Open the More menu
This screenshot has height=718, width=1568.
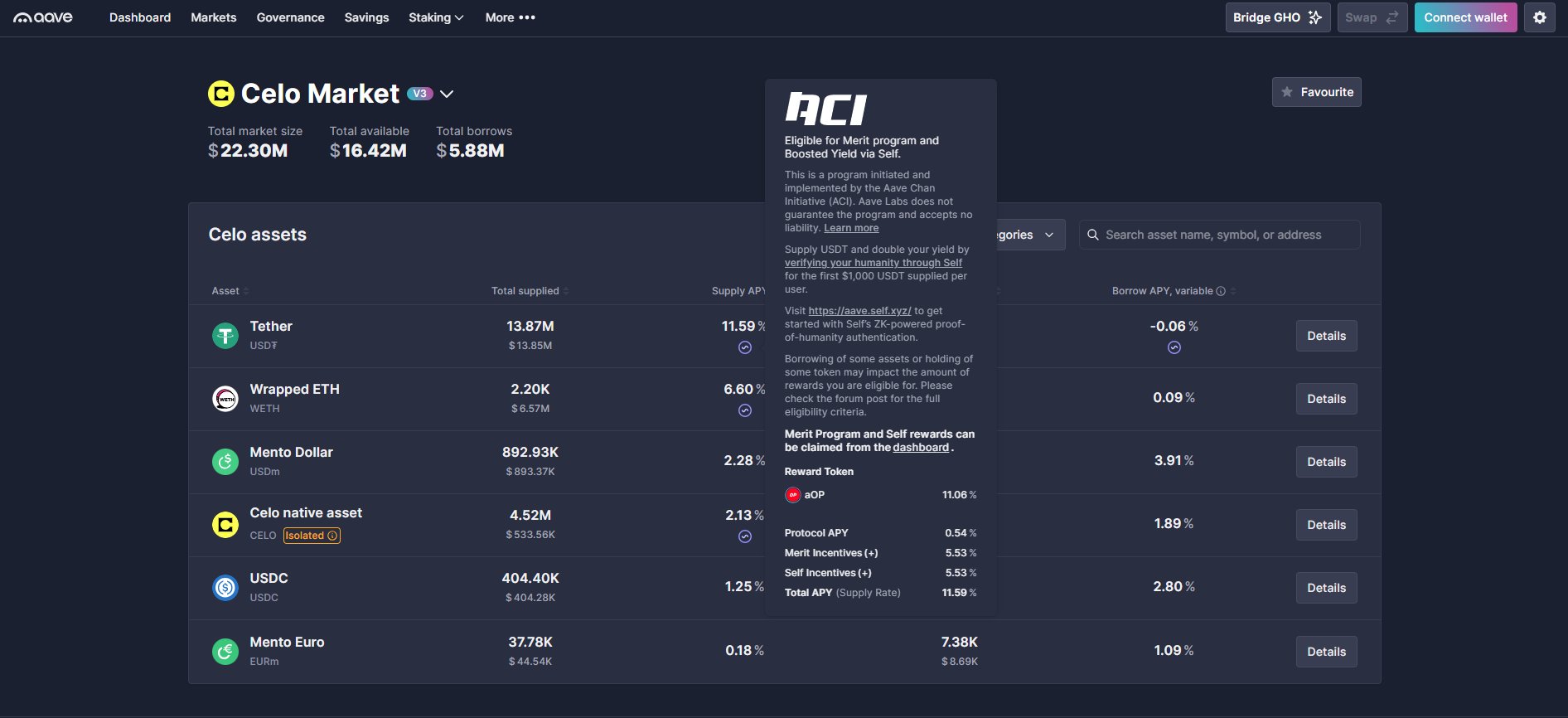point(511,17)
